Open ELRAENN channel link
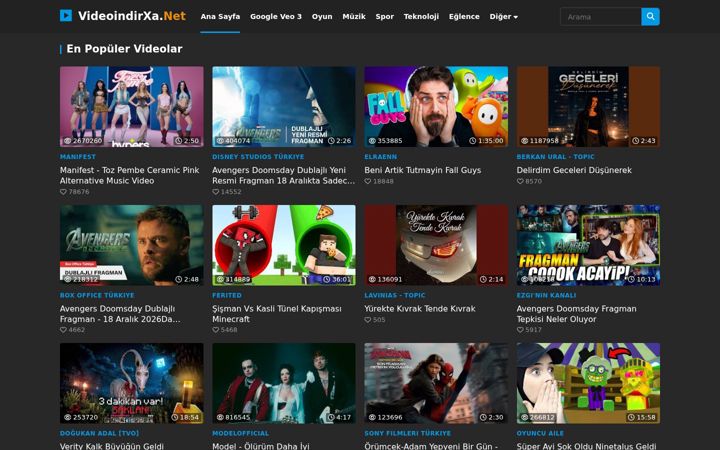 tap(380, 157)
